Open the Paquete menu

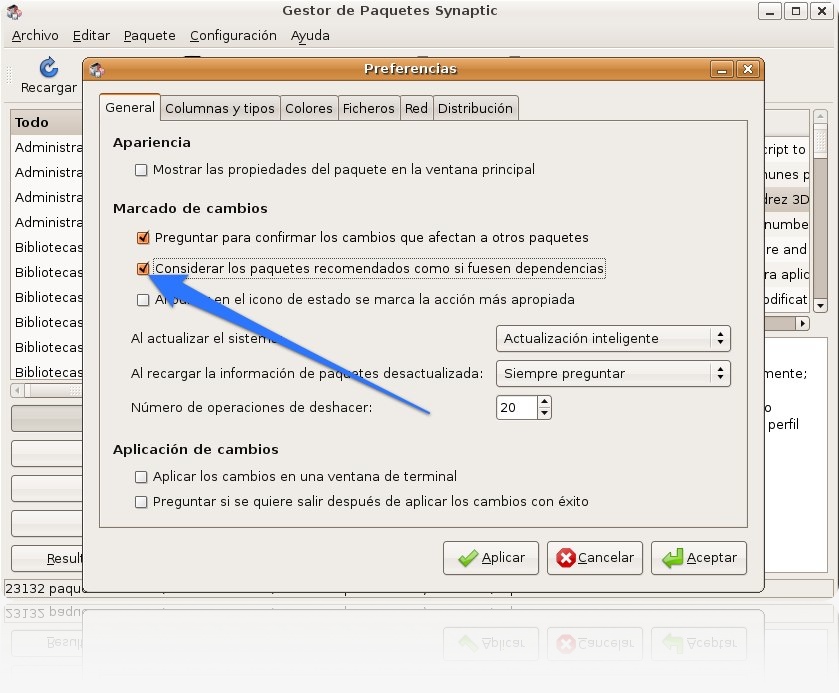point(150,36)
